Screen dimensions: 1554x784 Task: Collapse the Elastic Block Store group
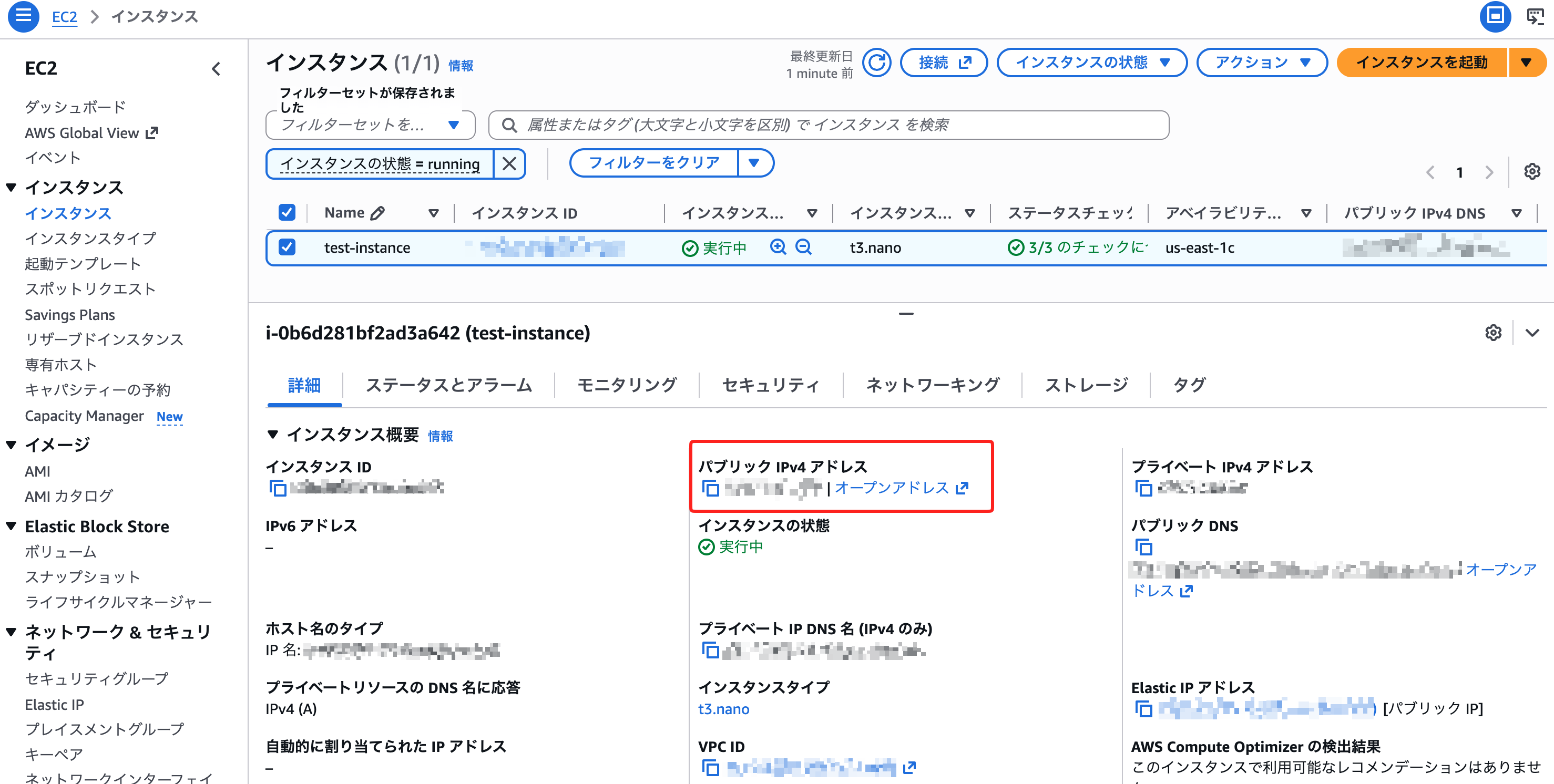click(11, 526)
